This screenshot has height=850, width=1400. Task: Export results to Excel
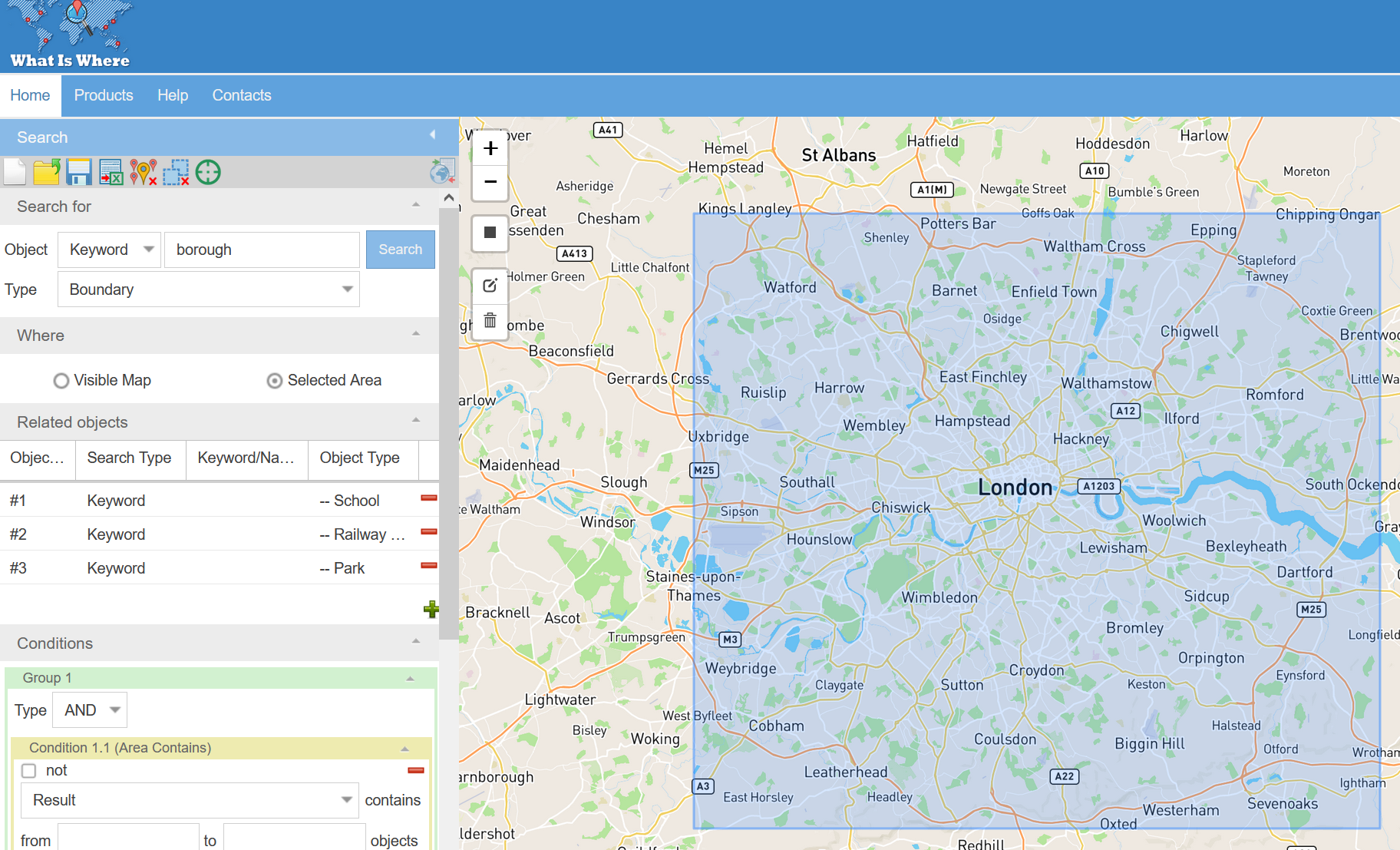point(111,172)
